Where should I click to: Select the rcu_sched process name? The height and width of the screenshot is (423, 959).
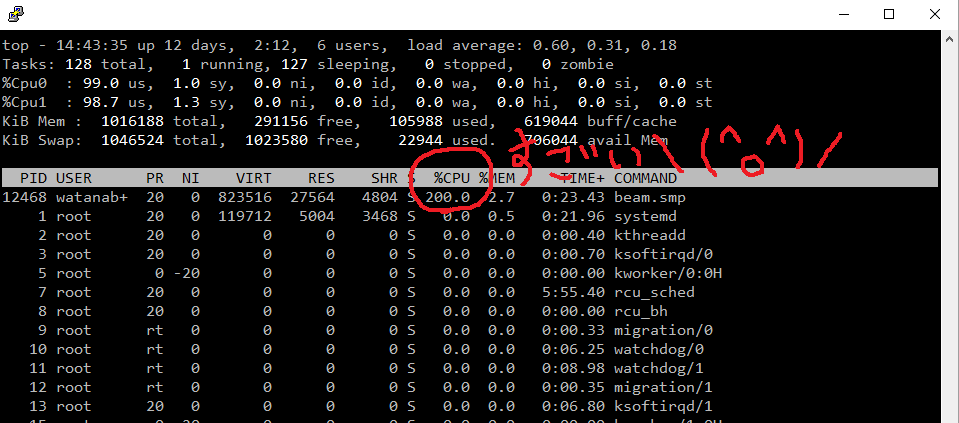654,292
